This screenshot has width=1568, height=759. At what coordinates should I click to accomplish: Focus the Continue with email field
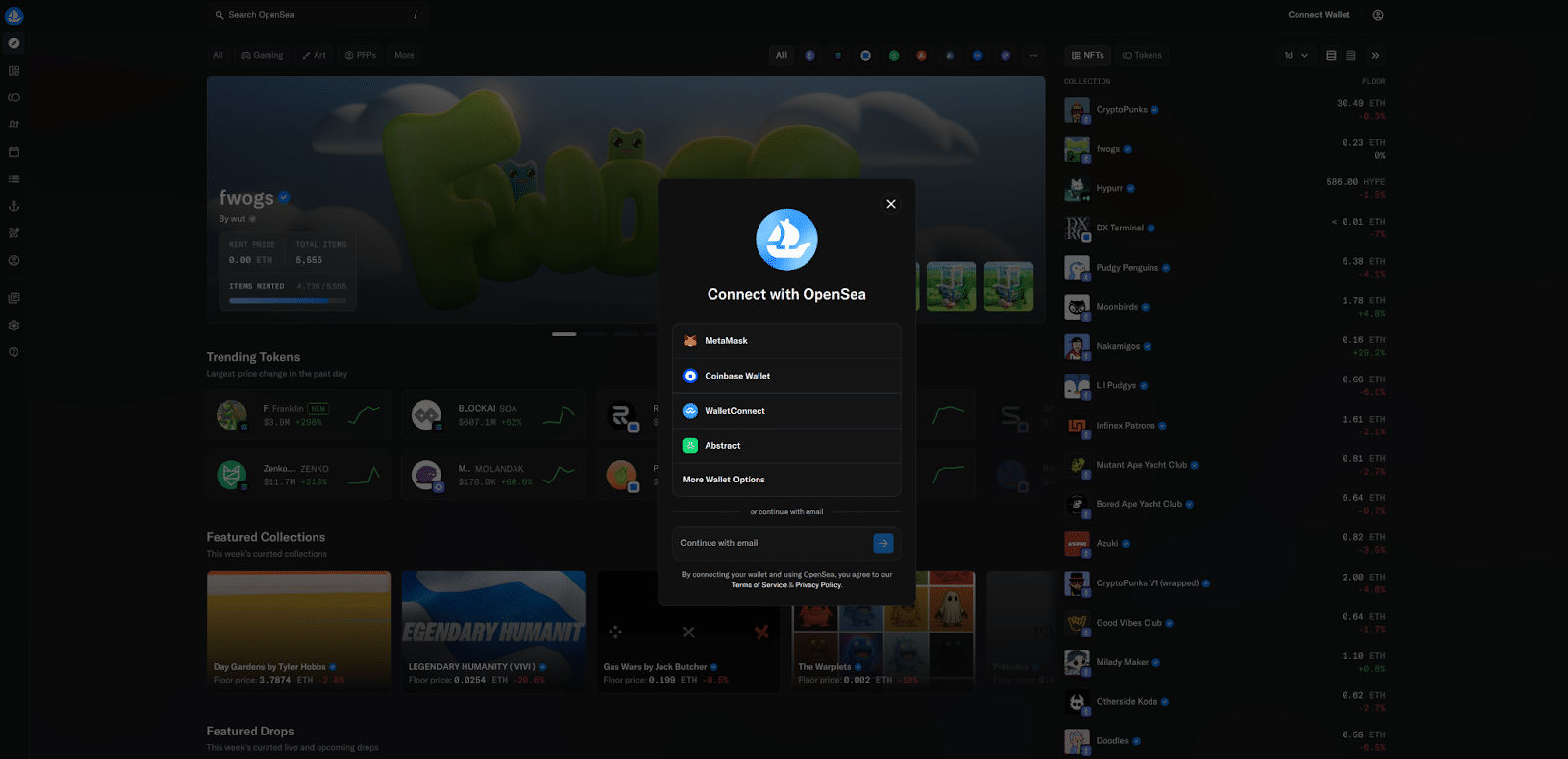click(772, 543)
